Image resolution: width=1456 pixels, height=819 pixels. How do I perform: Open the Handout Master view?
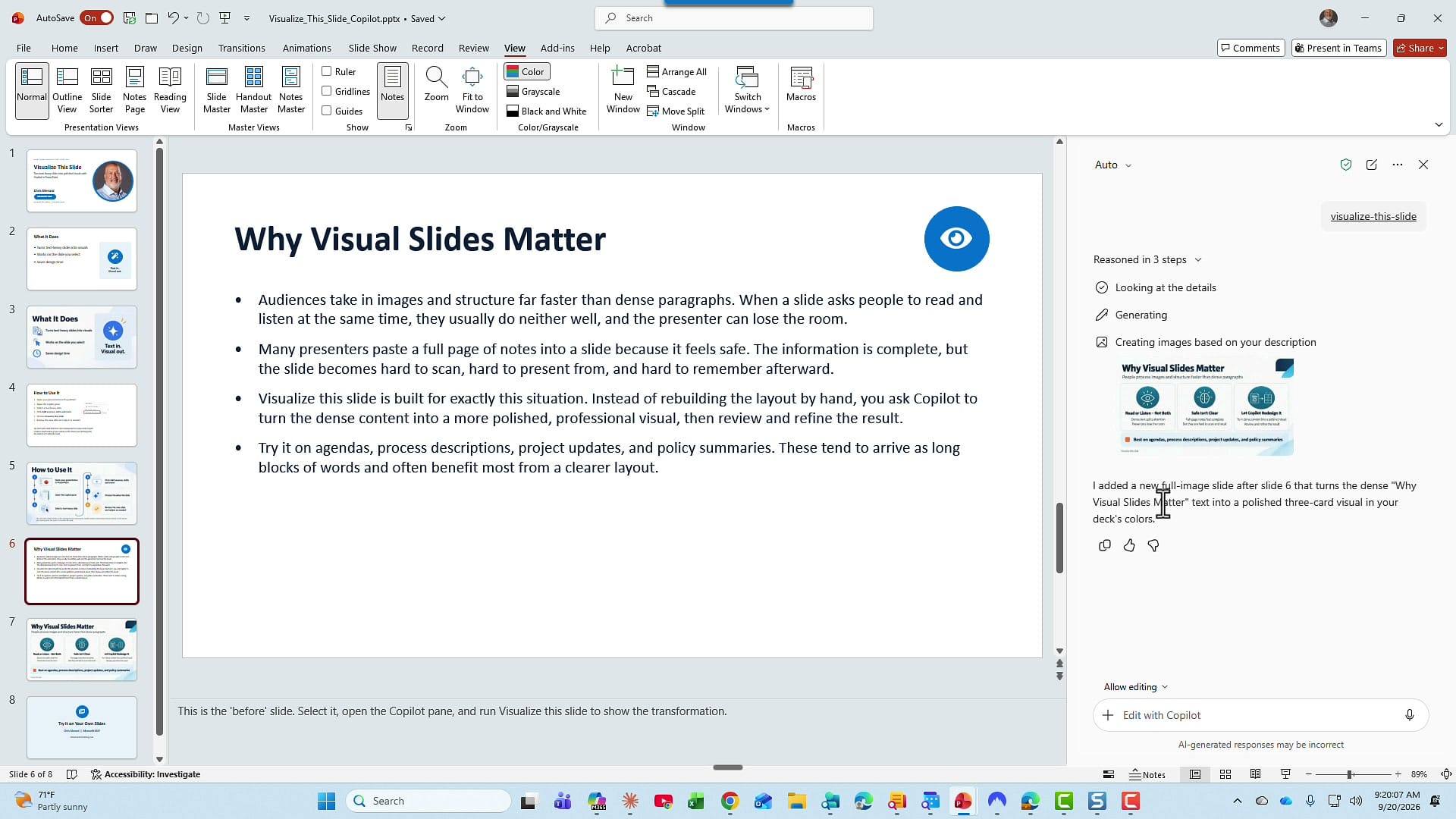point(253,90)
